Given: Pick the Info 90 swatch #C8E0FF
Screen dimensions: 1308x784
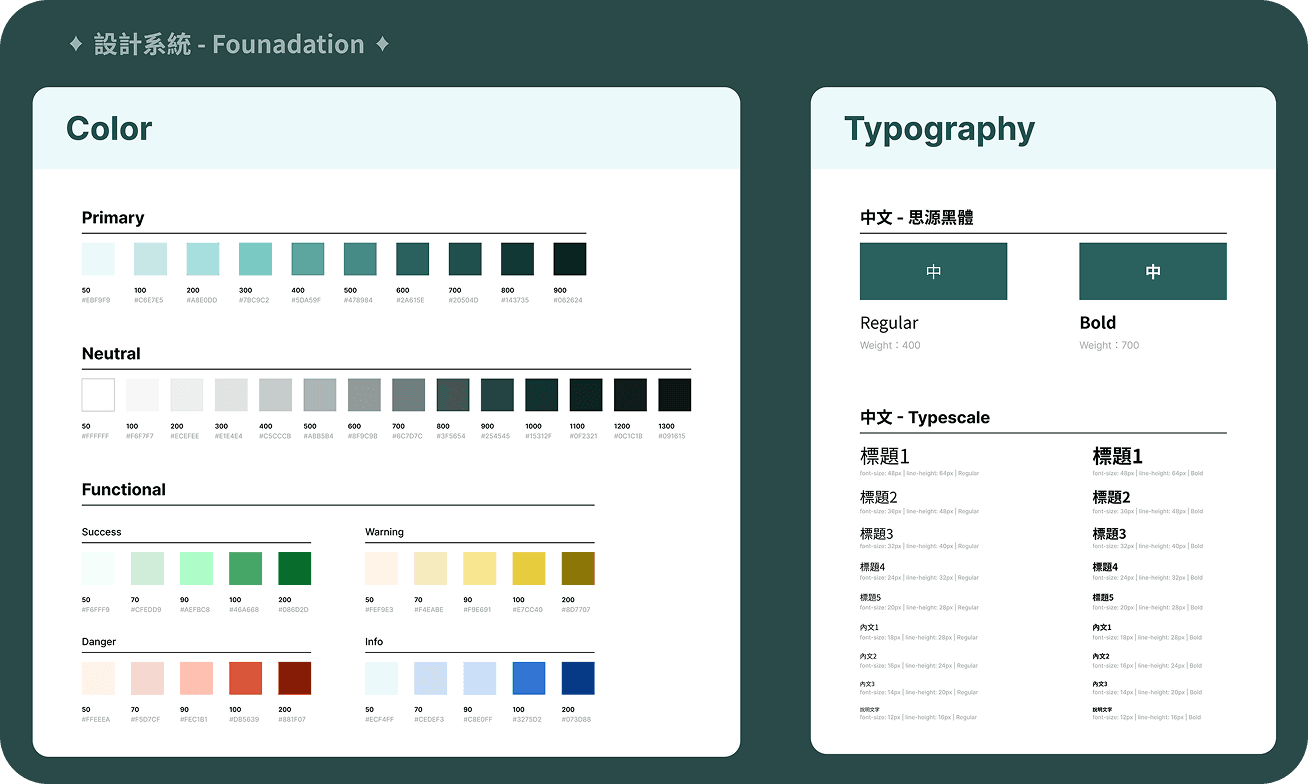Looking at the screenshot, I should (x=480, y=678).
